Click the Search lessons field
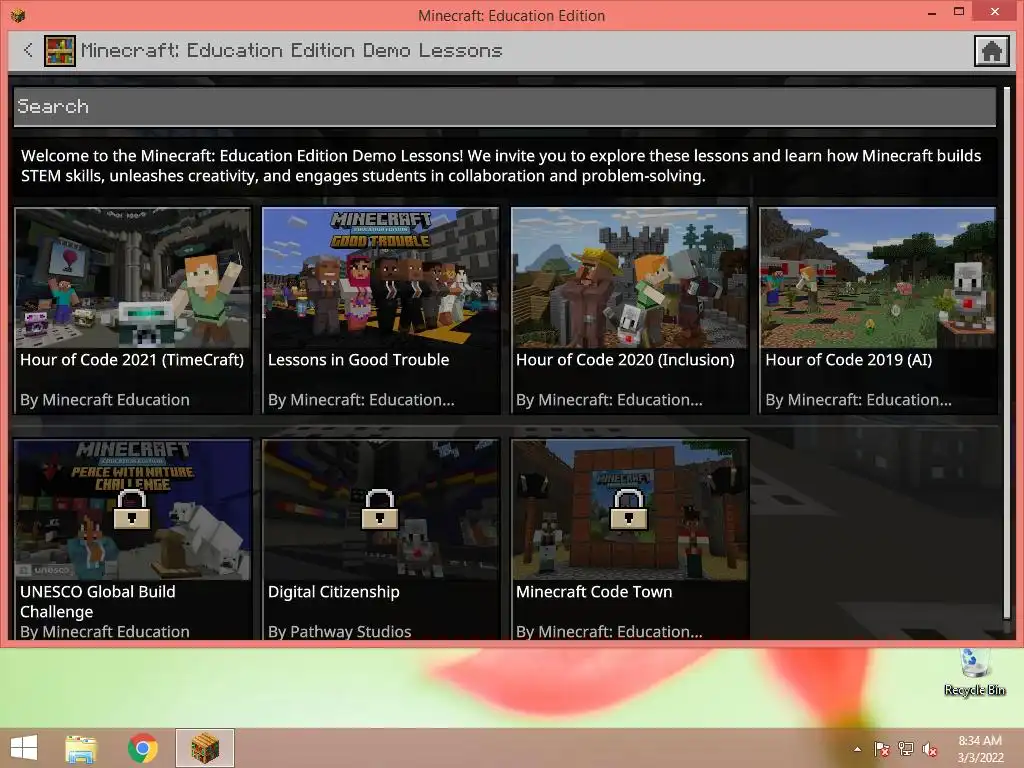Image resolution: width=1024 pixels, height=768 pixels. 505,106
